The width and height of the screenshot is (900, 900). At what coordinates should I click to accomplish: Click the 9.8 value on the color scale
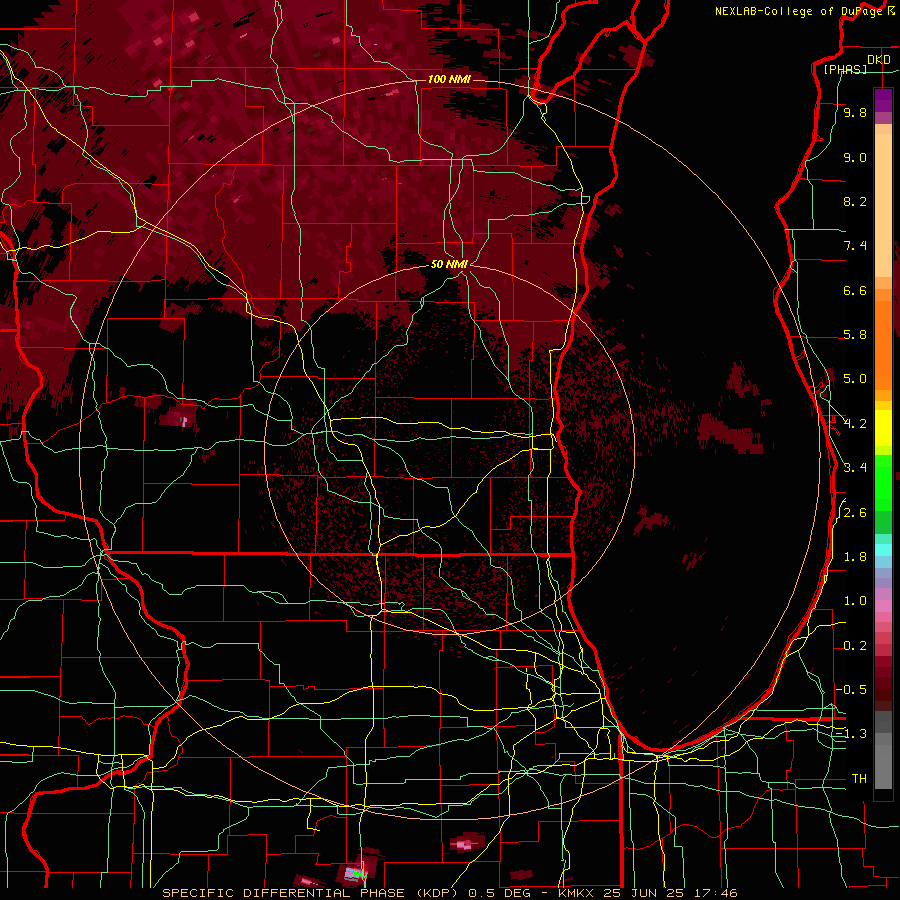[x=855, y=112]
